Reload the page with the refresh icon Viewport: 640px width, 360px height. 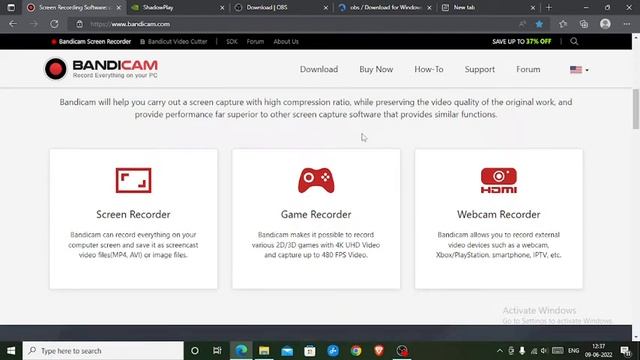coord(54,24)
